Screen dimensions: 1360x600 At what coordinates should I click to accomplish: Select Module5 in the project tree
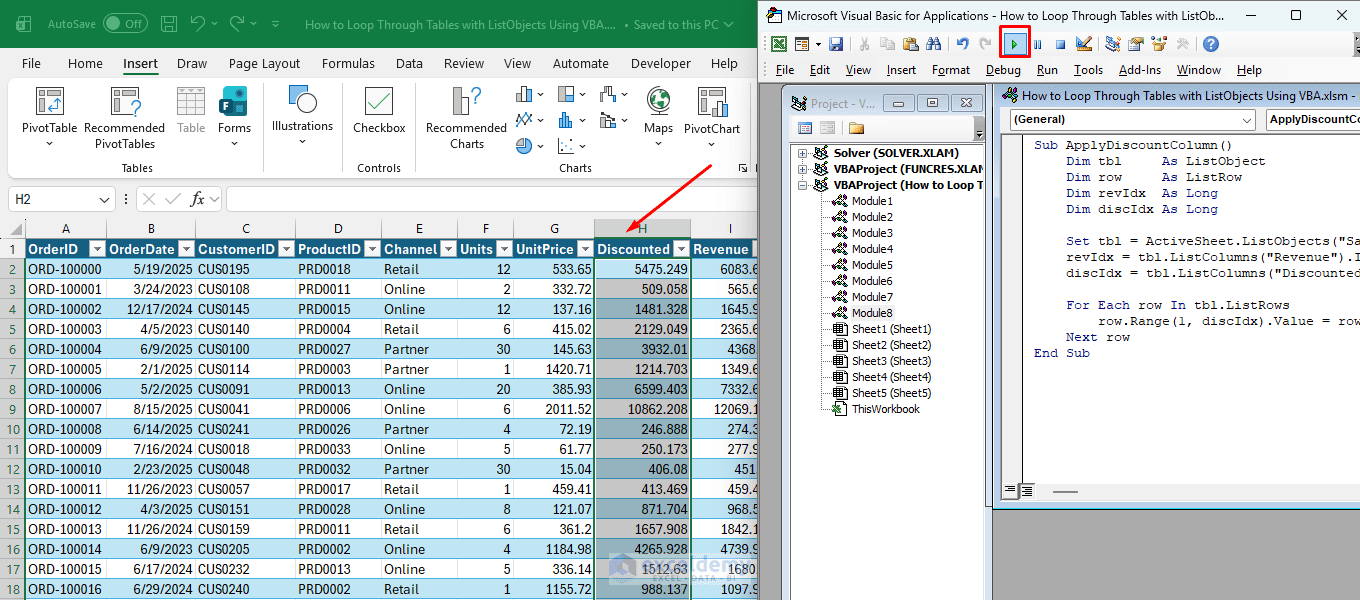[x=872, y=265]
